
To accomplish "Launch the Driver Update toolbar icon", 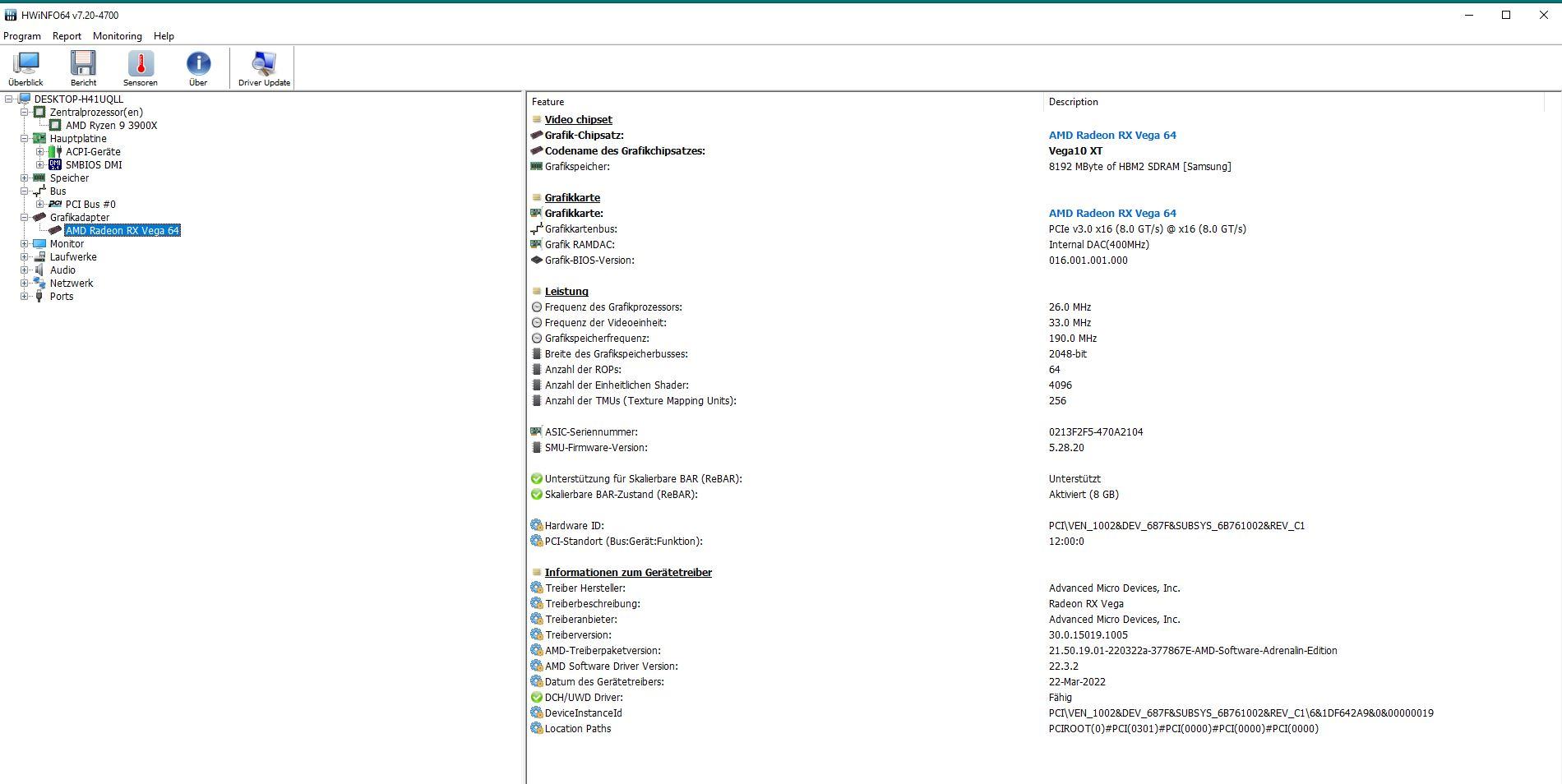I will tap(264, 68).
